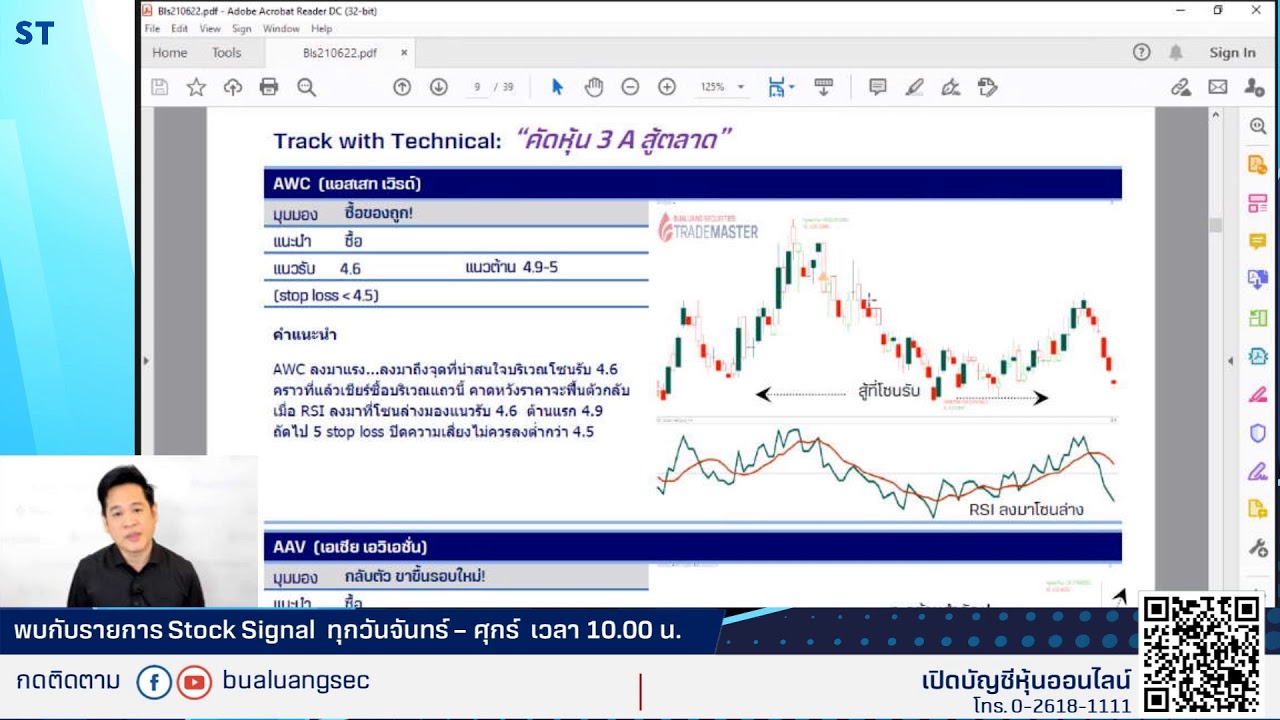Open the Help menu
The width and height of the screenshot is (1280, 720).
point(321,29)
